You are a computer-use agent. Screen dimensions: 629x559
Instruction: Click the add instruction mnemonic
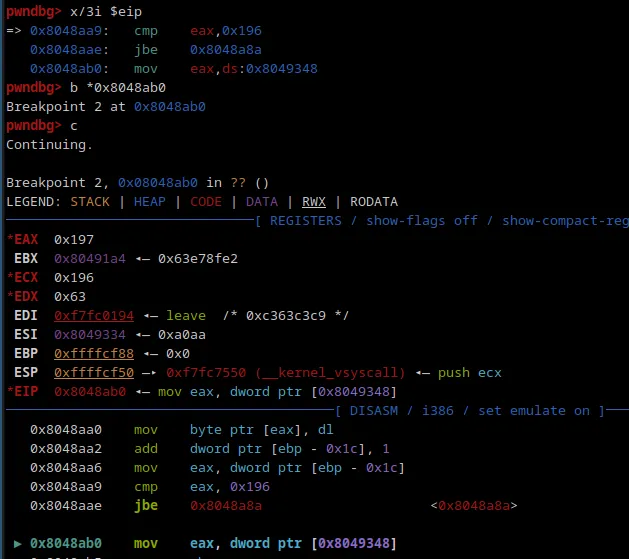pos(146,449)
